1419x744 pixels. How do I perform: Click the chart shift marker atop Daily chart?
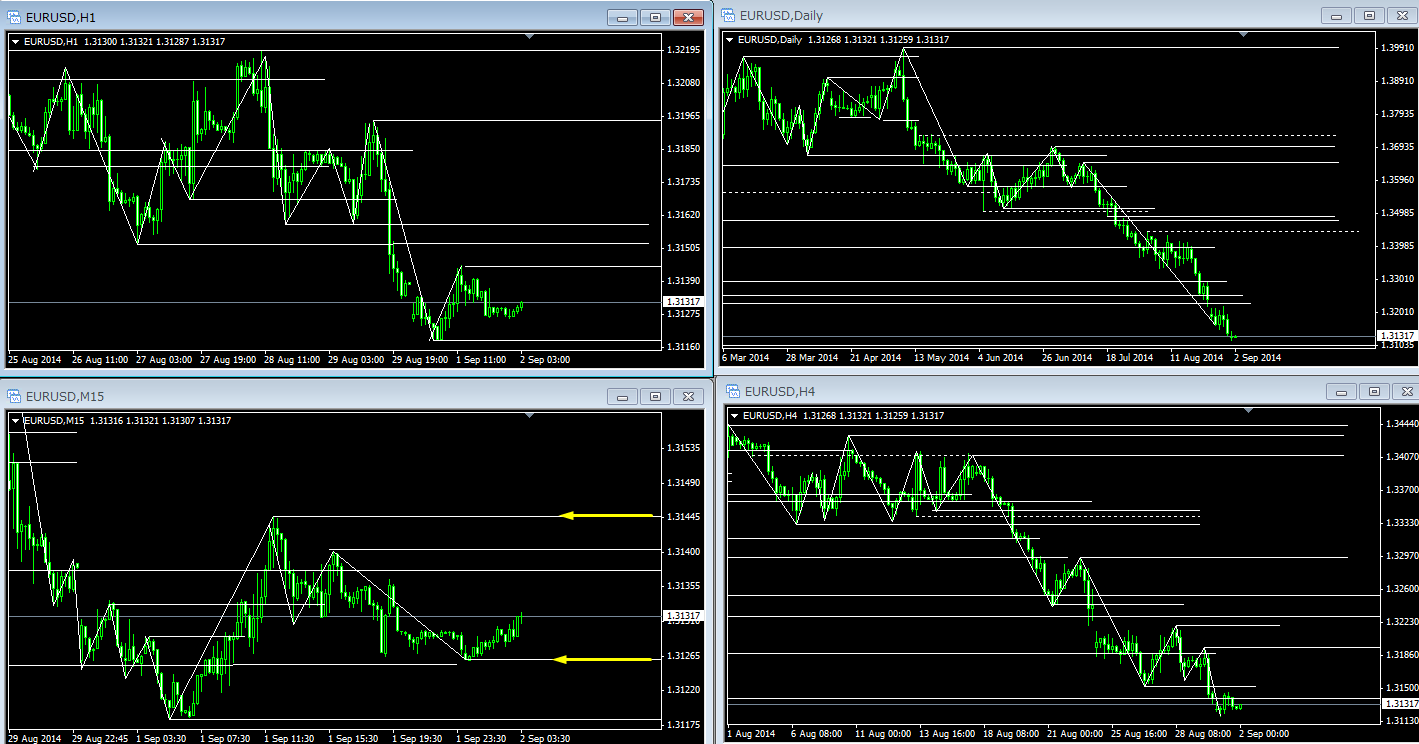pos(1243,35)
